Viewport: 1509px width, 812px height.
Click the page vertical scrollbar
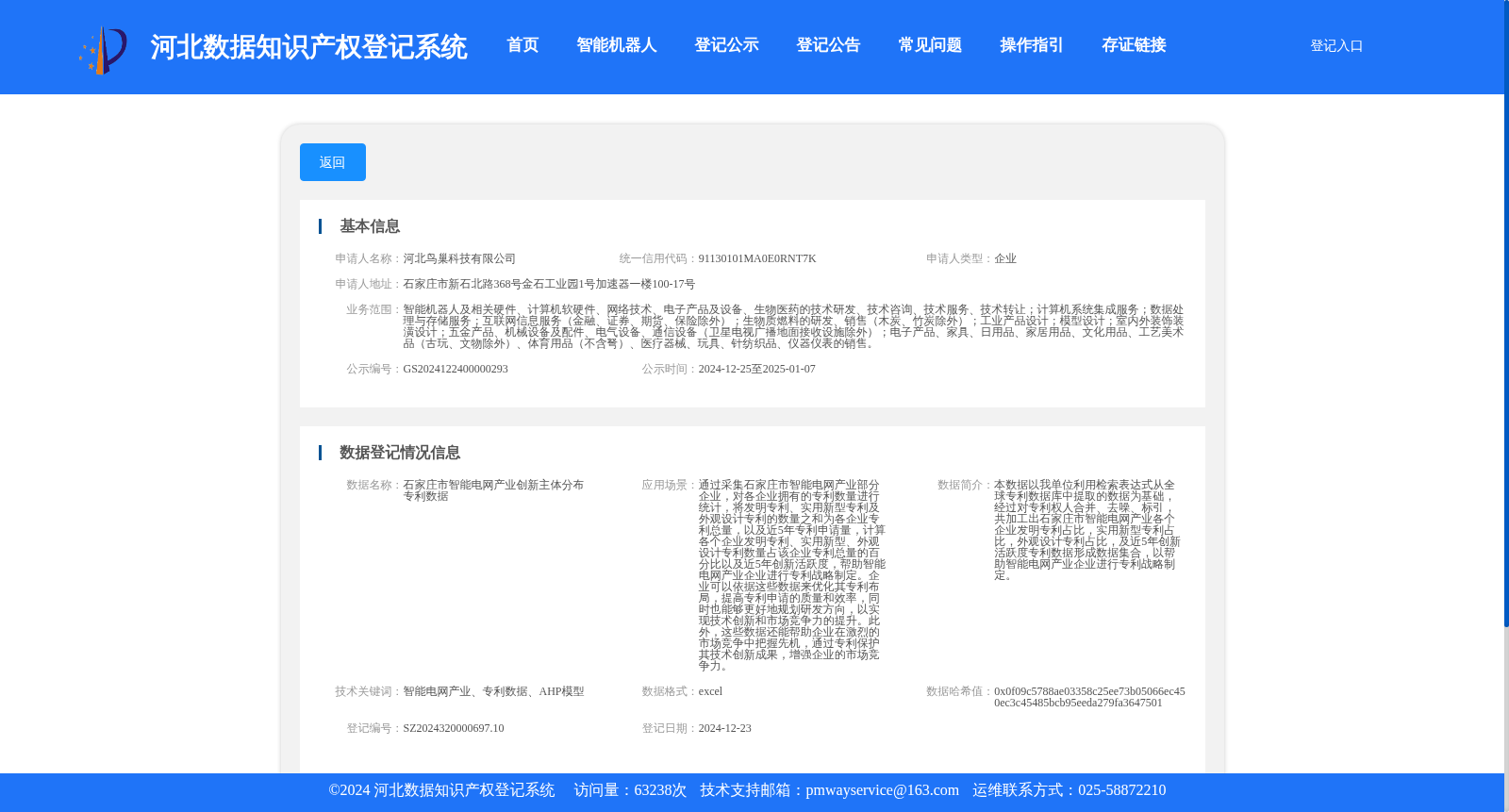pyautogui.click(x=1506, y=313)
